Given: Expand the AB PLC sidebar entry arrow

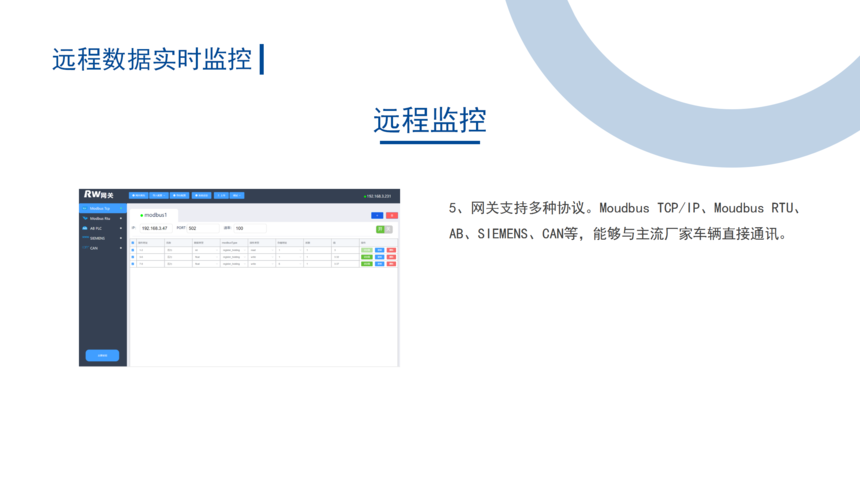Looking at the screenshot, I should 121,228.
